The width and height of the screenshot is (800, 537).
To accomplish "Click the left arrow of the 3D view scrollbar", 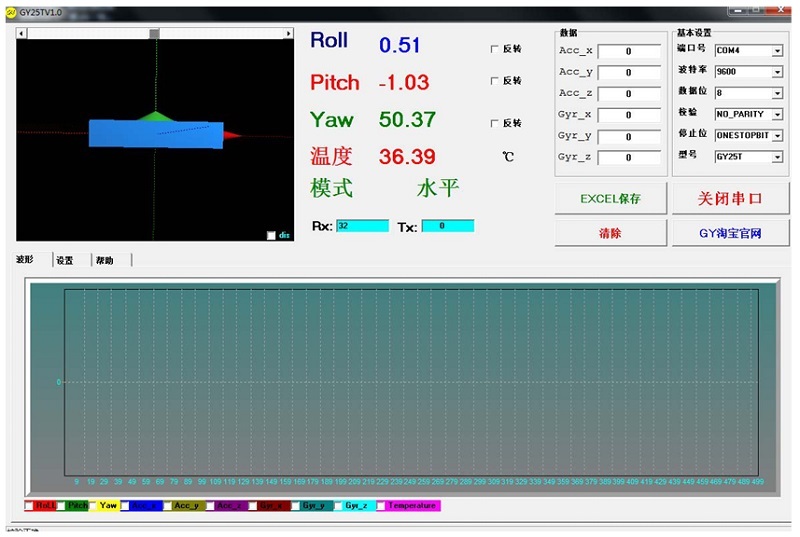I will click(x=22, y=33).
